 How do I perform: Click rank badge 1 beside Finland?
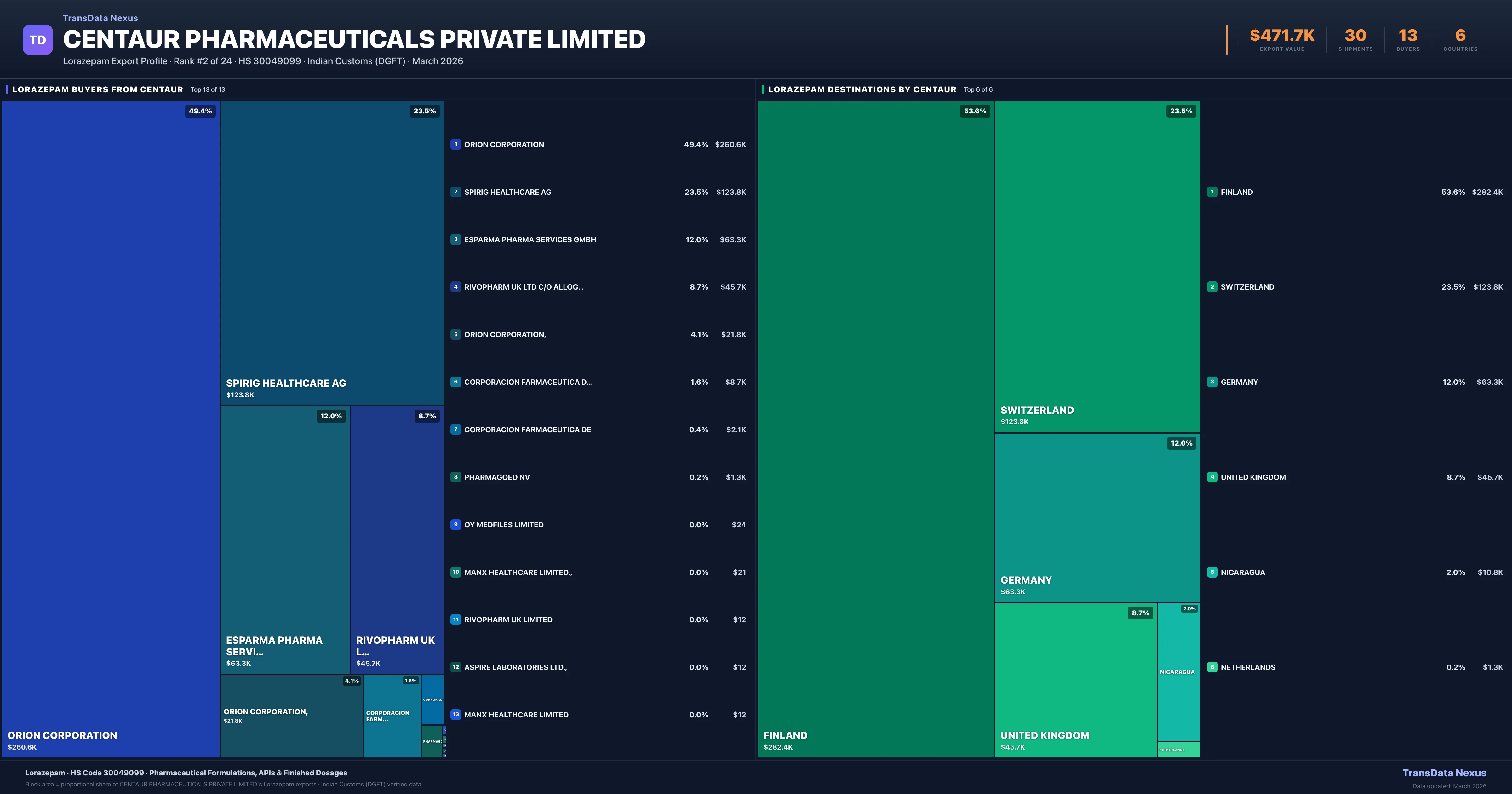(1212, 192)
